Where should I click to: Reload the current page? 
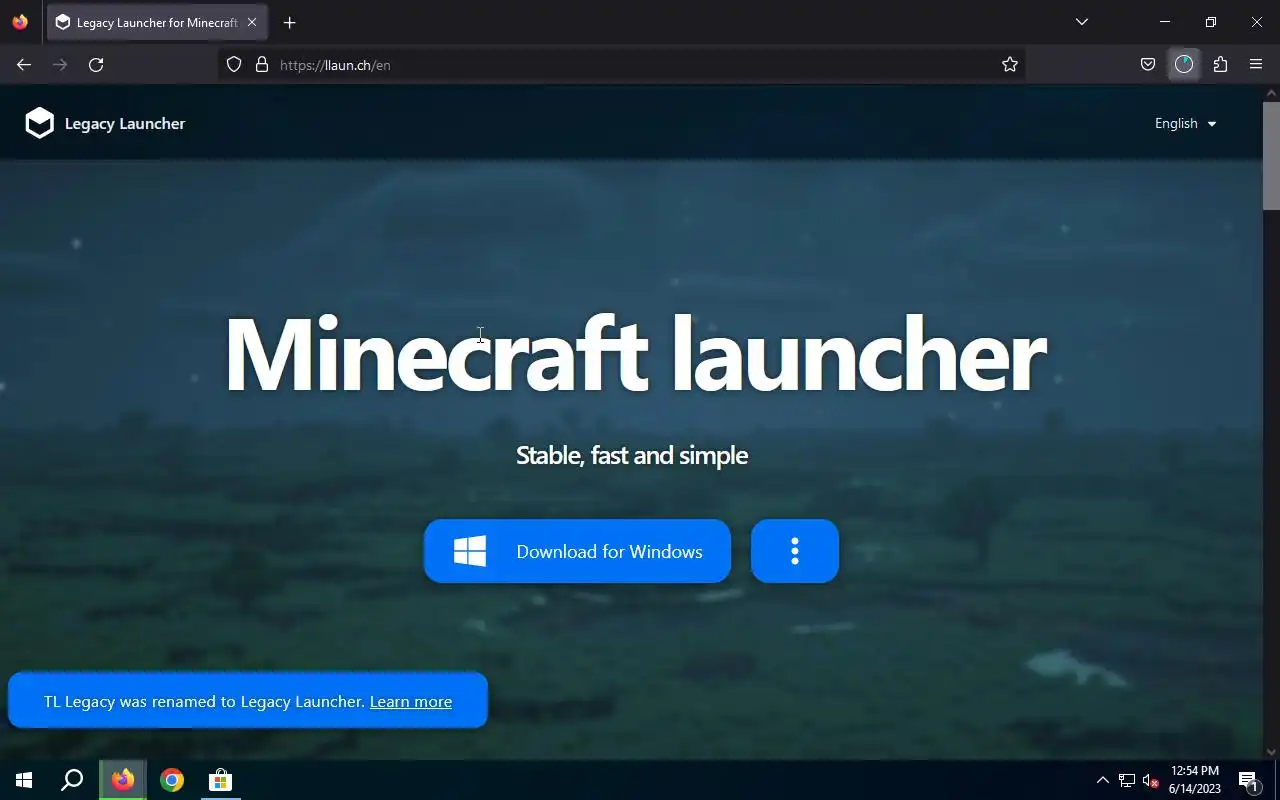(x=96, y=65)
